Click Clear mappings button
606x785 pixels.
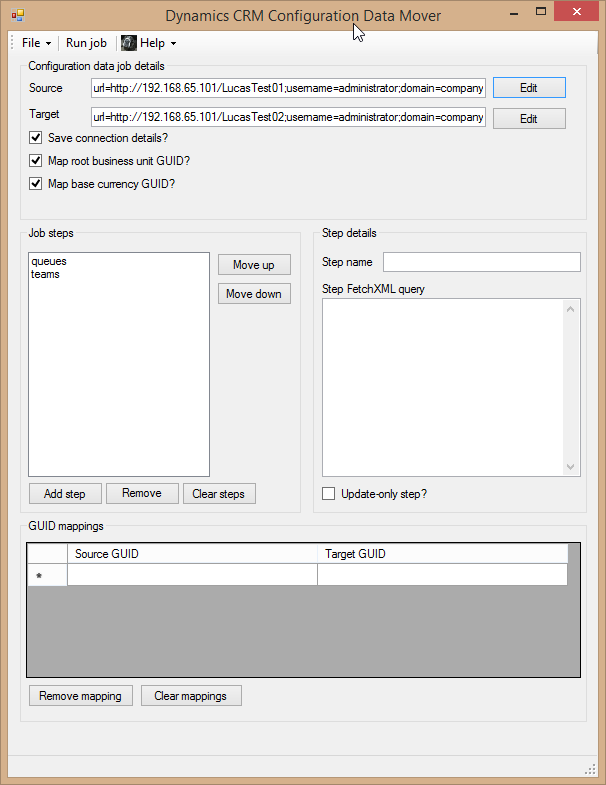pyautogui.click(x=191, y=696)
